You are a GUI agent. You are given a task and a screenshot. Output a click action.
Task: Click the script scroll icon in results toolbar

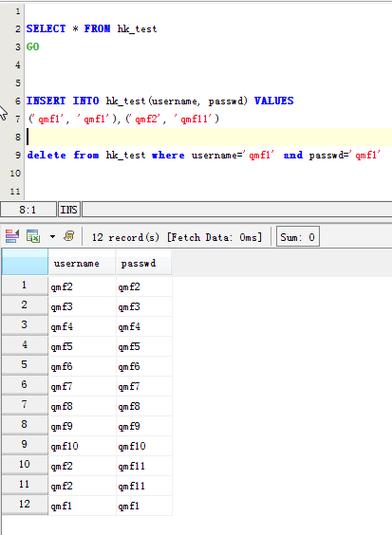(x=69, y=236)
